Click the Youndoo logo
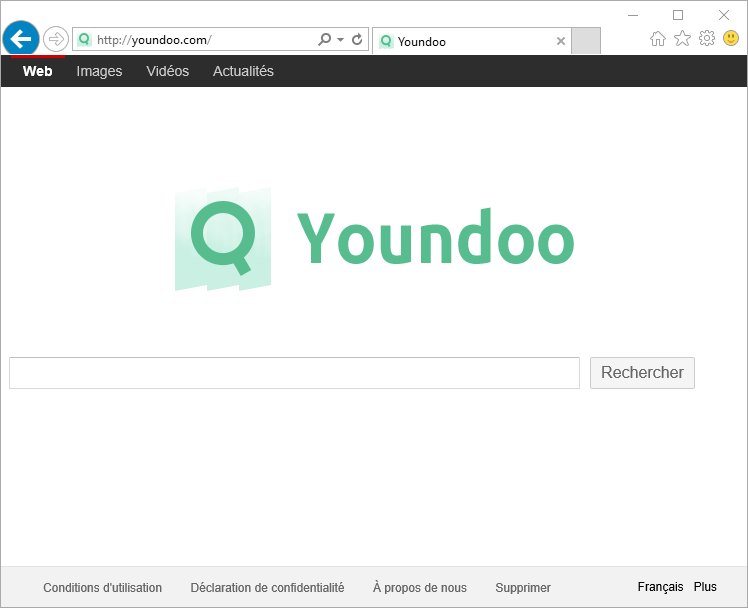Image resolution: width=748 pixels, height=608 pixels. tap(374, 238)
